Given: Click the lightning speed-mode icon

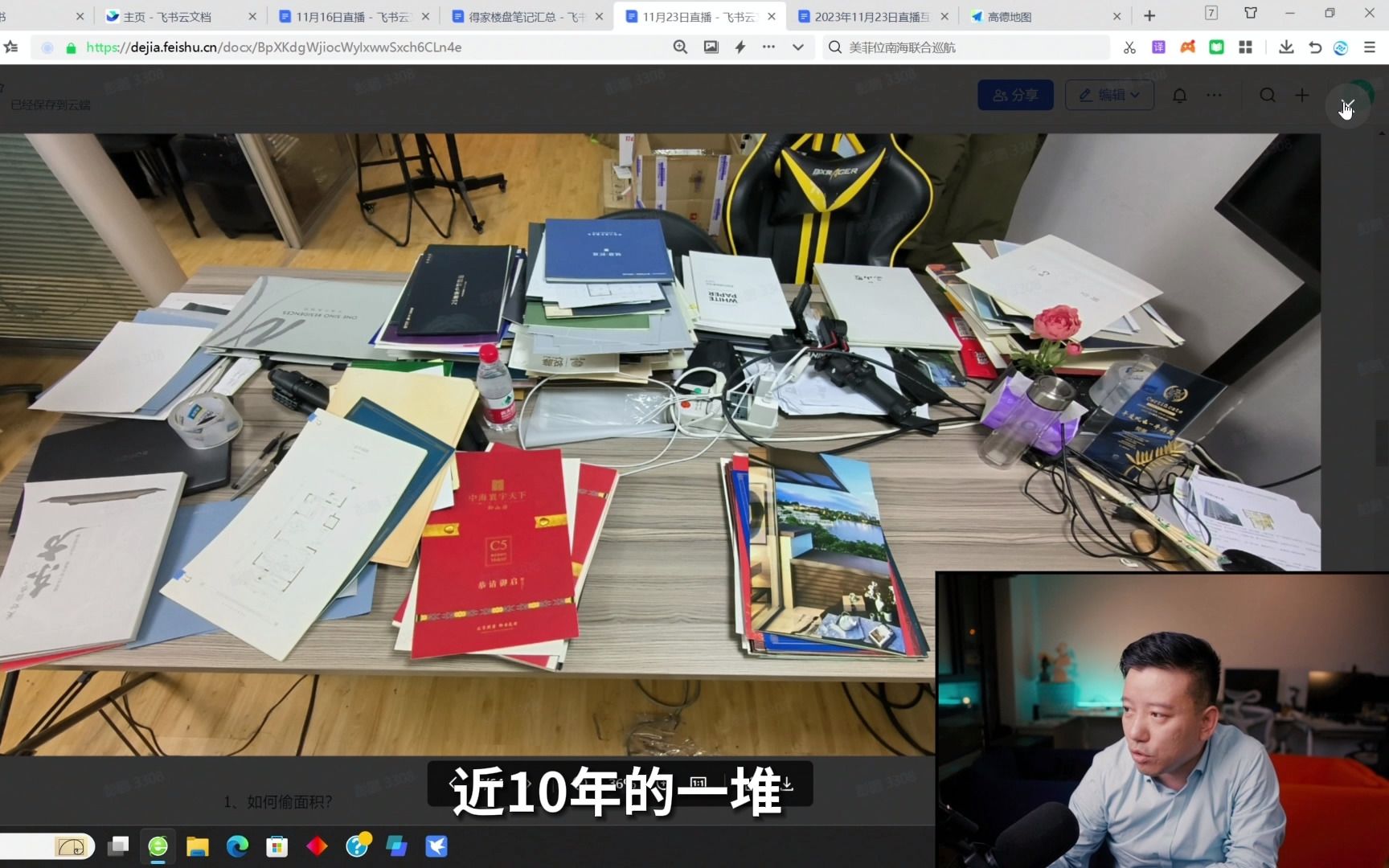Looking at the screenshot, I should [740, 47].
